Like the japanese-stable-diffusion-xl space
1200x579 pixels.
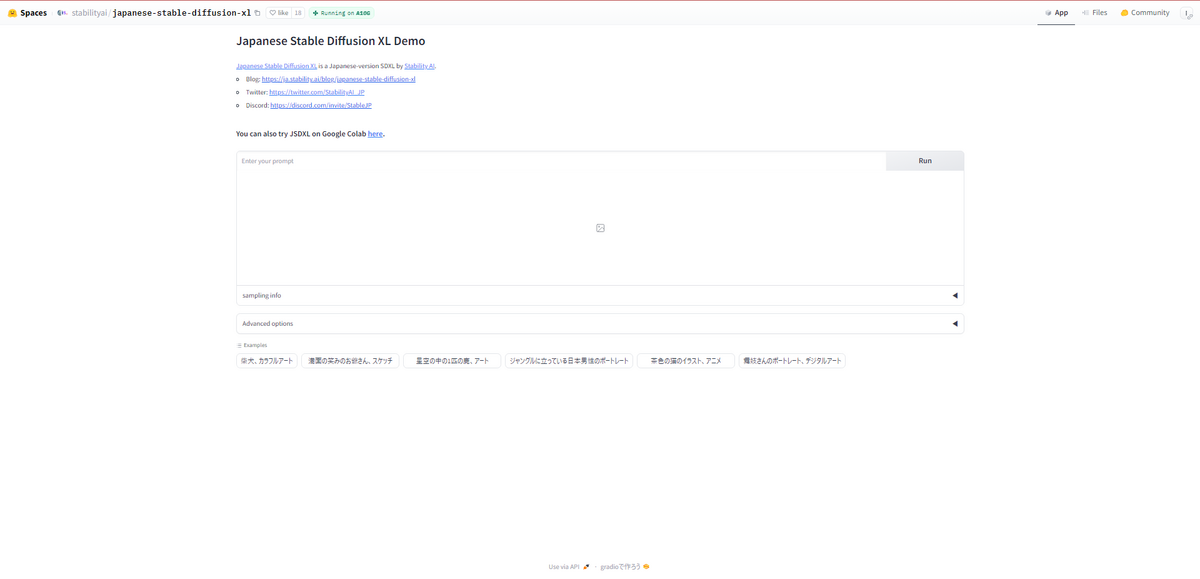click(279, 13)
